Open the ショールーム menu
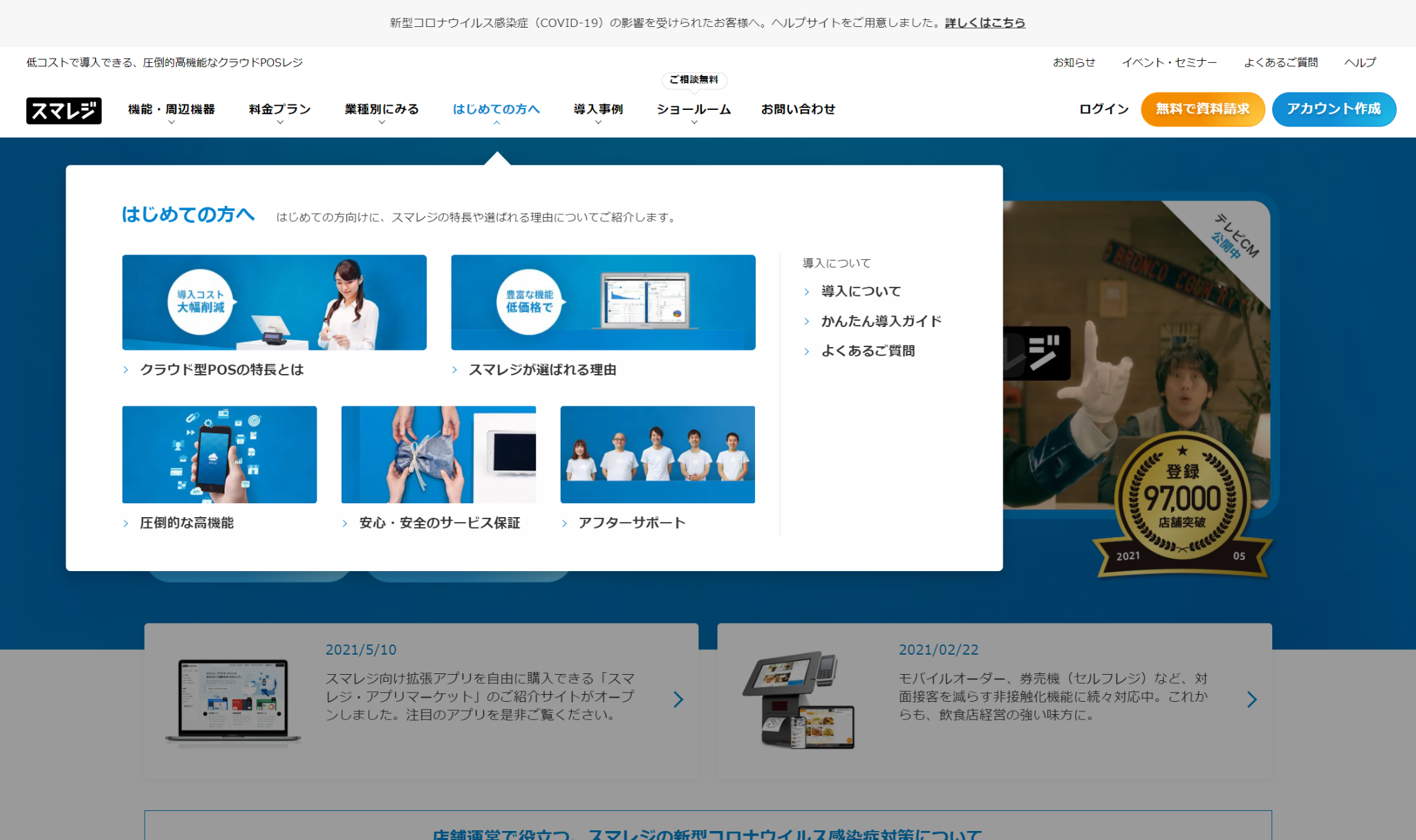Screen dimensions: 1416x840 (x=693, y=109)
